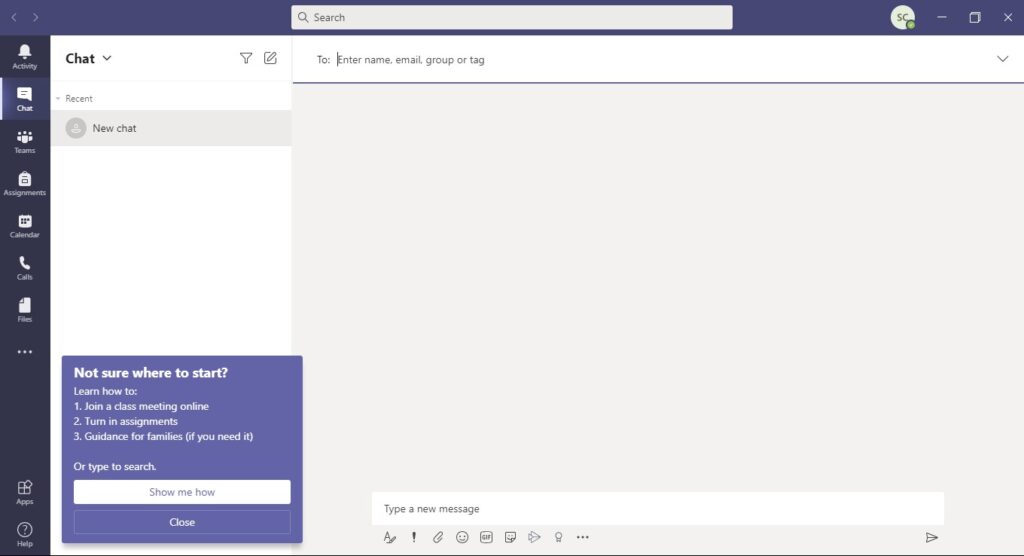
Task: Open the Praise badge option
Action: [x=558, y=537]
